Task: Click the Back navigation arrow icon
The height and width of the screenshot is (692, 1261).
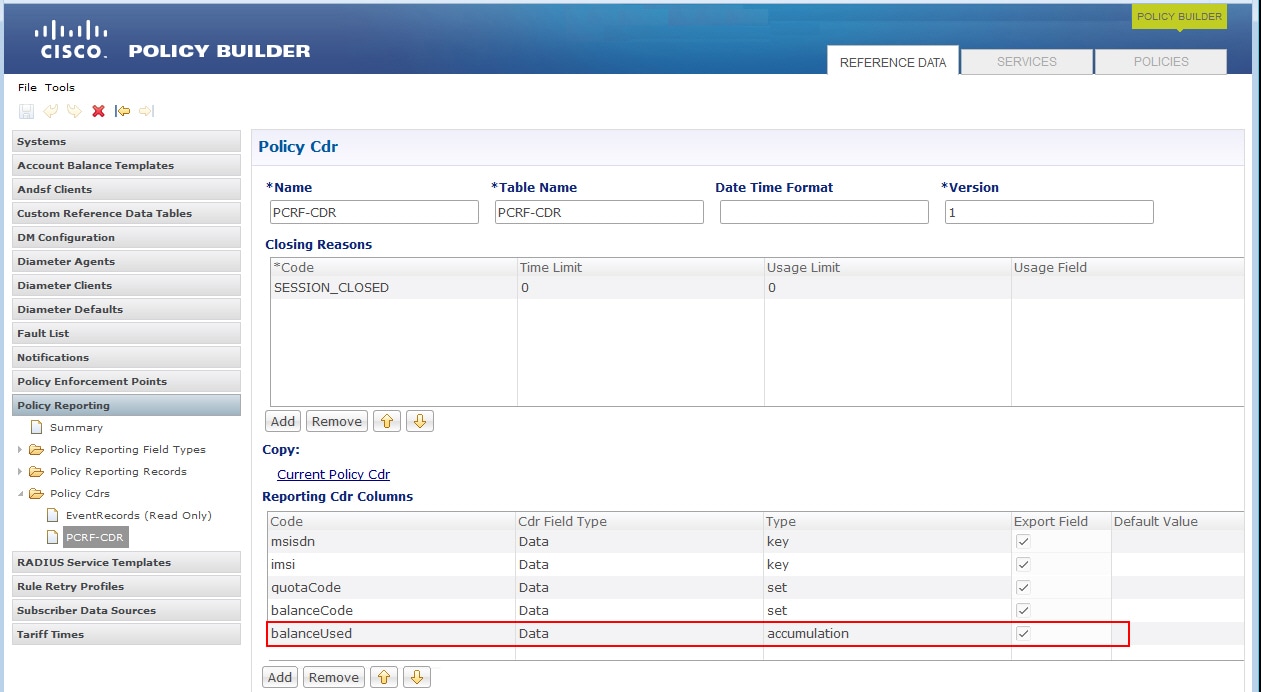Action: pos(123,111)
